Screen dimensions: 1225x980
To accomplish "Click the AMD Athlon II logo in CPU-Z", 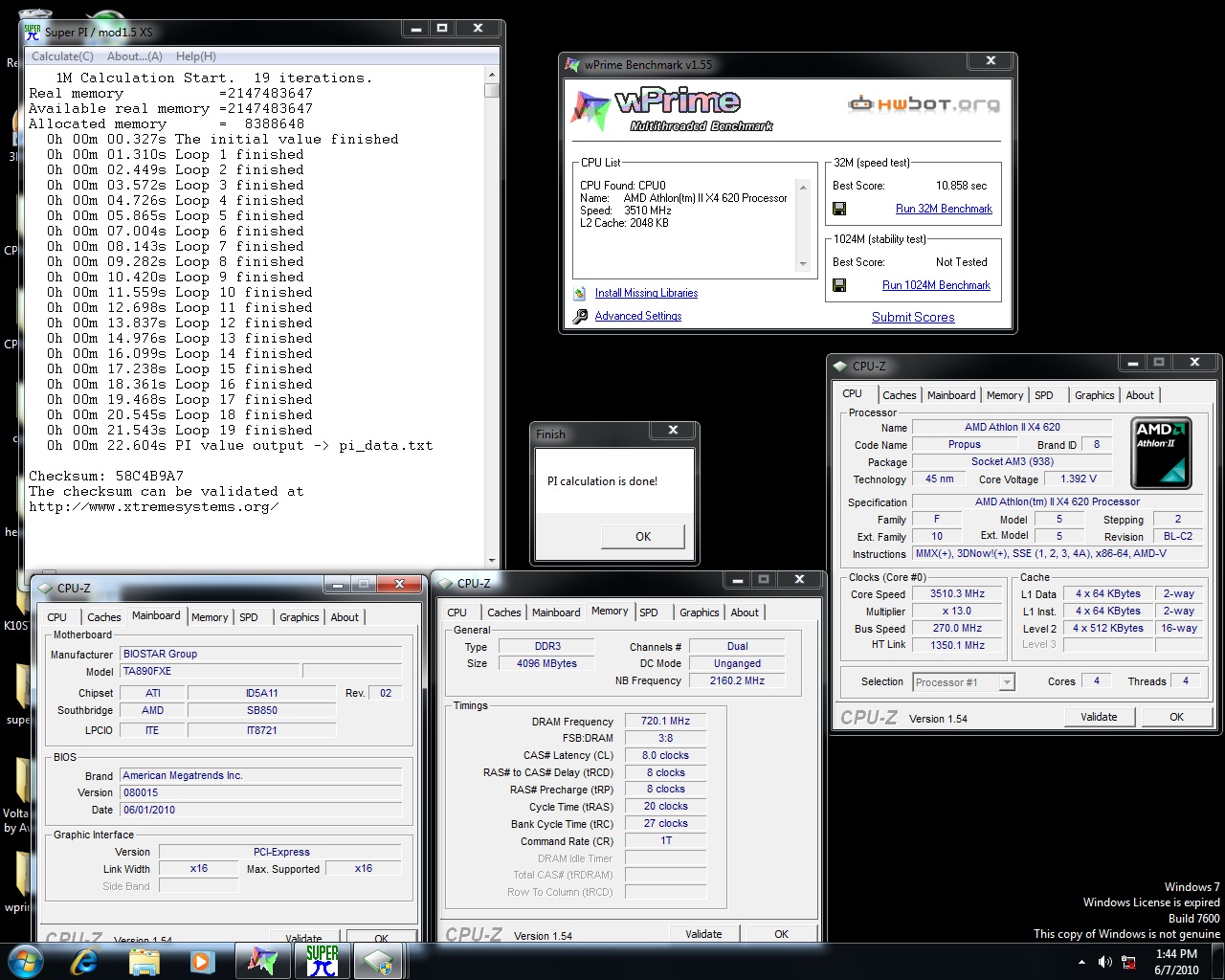I will [x=1161, y=453].
